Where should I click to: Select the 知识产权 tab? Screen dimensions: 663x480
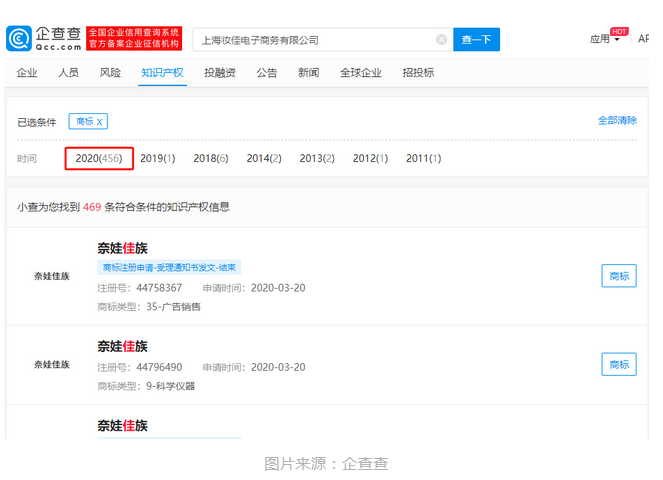[162, 73]
